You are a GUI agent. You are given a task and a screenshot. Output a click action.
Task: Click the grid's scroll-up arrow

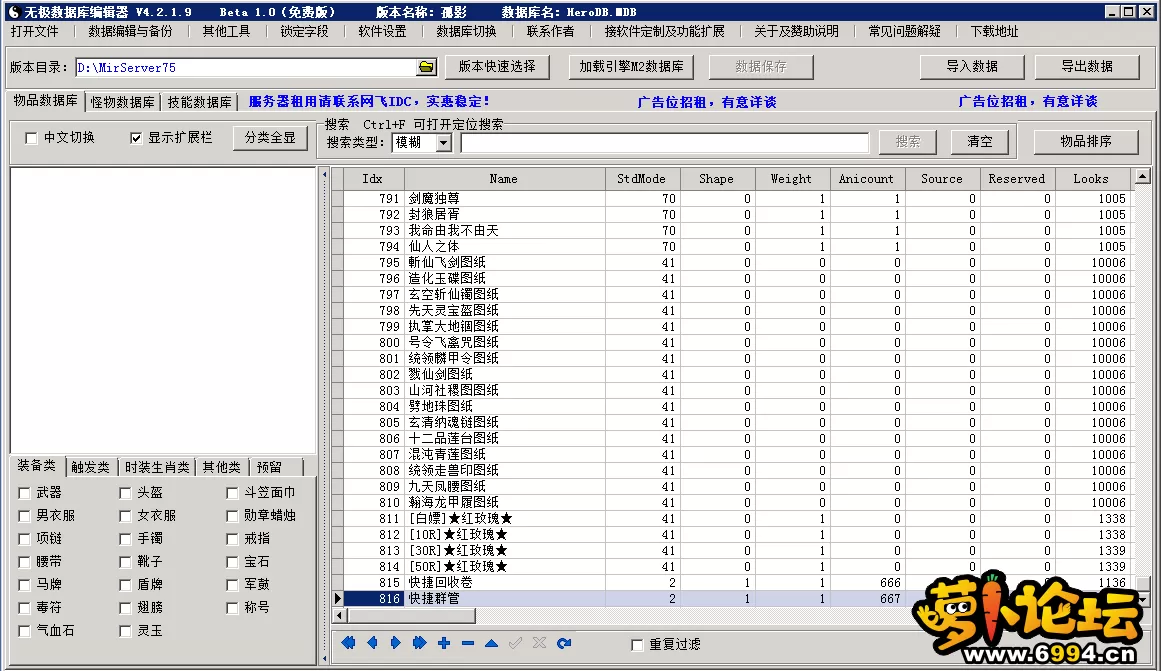[x=1142, y=176]
